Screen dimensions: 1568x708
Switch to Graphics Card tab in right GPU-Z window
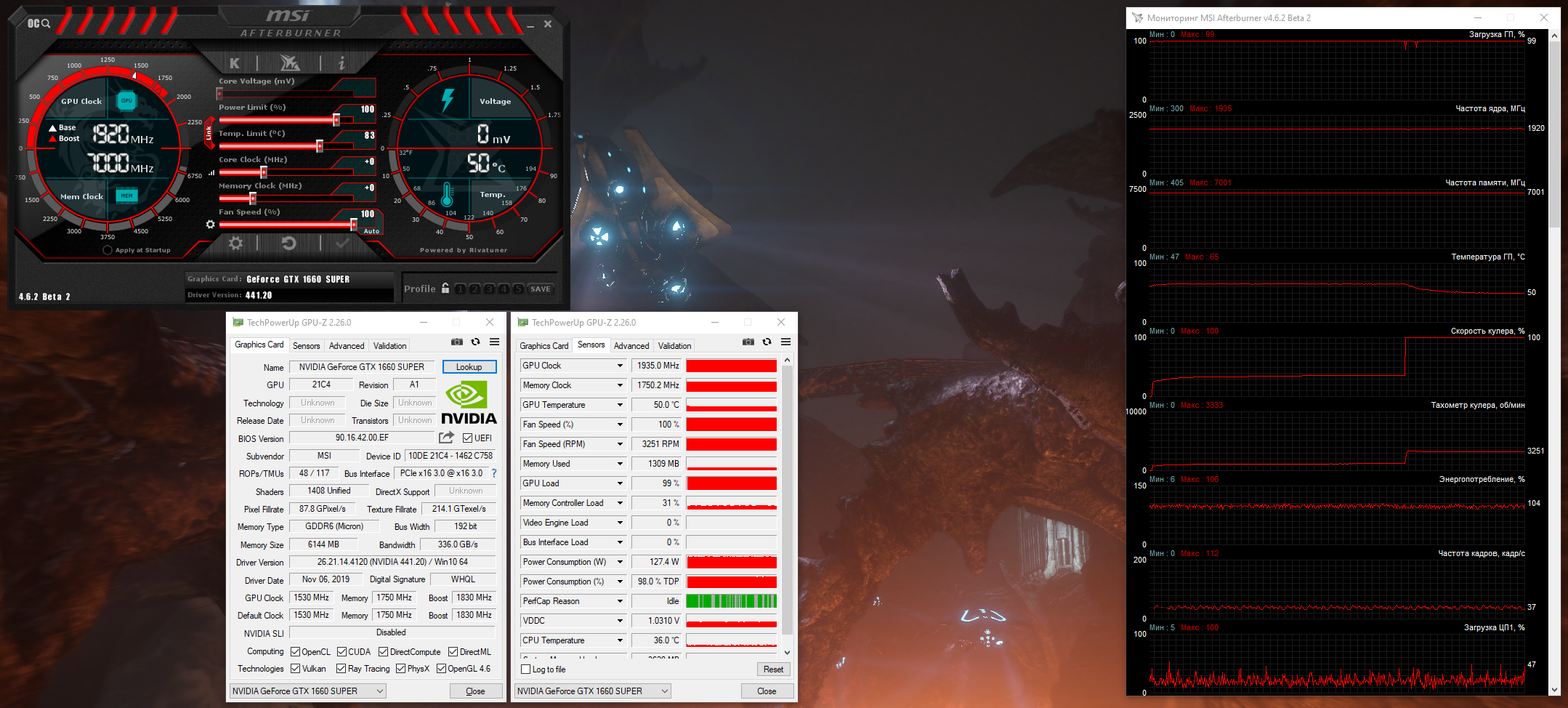pos(544,346)
